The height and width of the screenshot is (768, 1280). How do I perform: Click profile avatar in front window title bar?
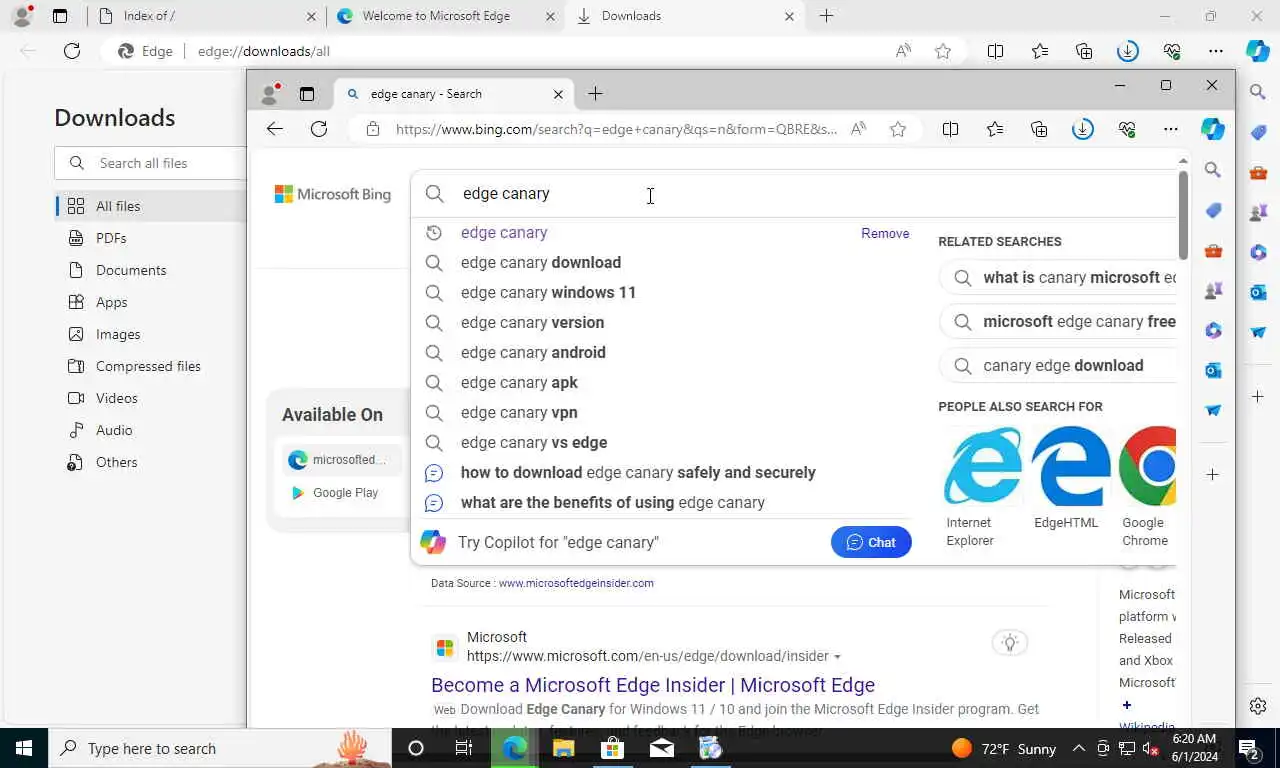(x=270, y=94)
